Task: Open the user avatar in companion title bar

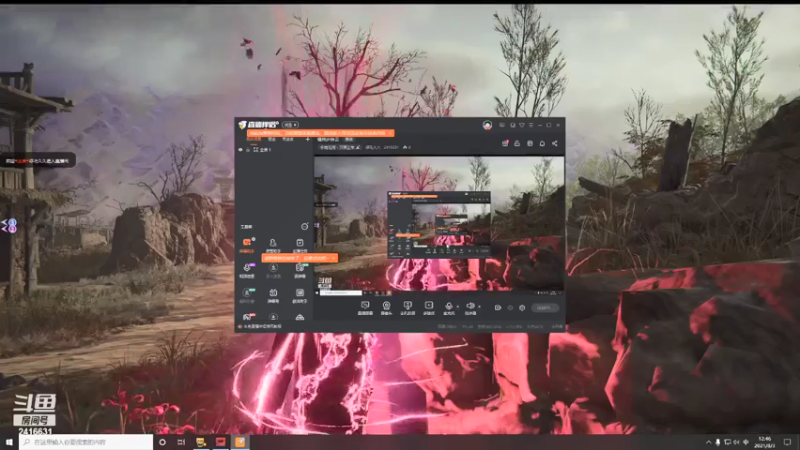Action: [487, 125]
